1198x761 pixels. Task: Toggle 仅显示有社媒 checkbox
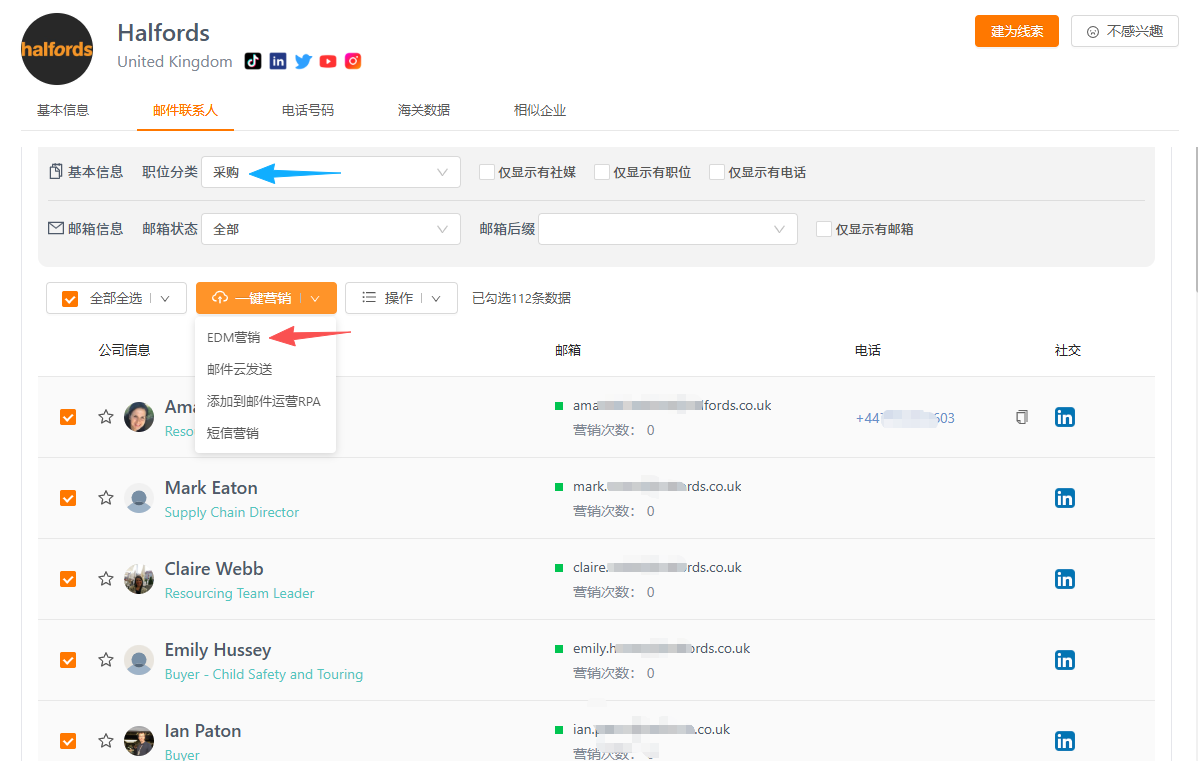pyautogui.click(x=487, y=172)
